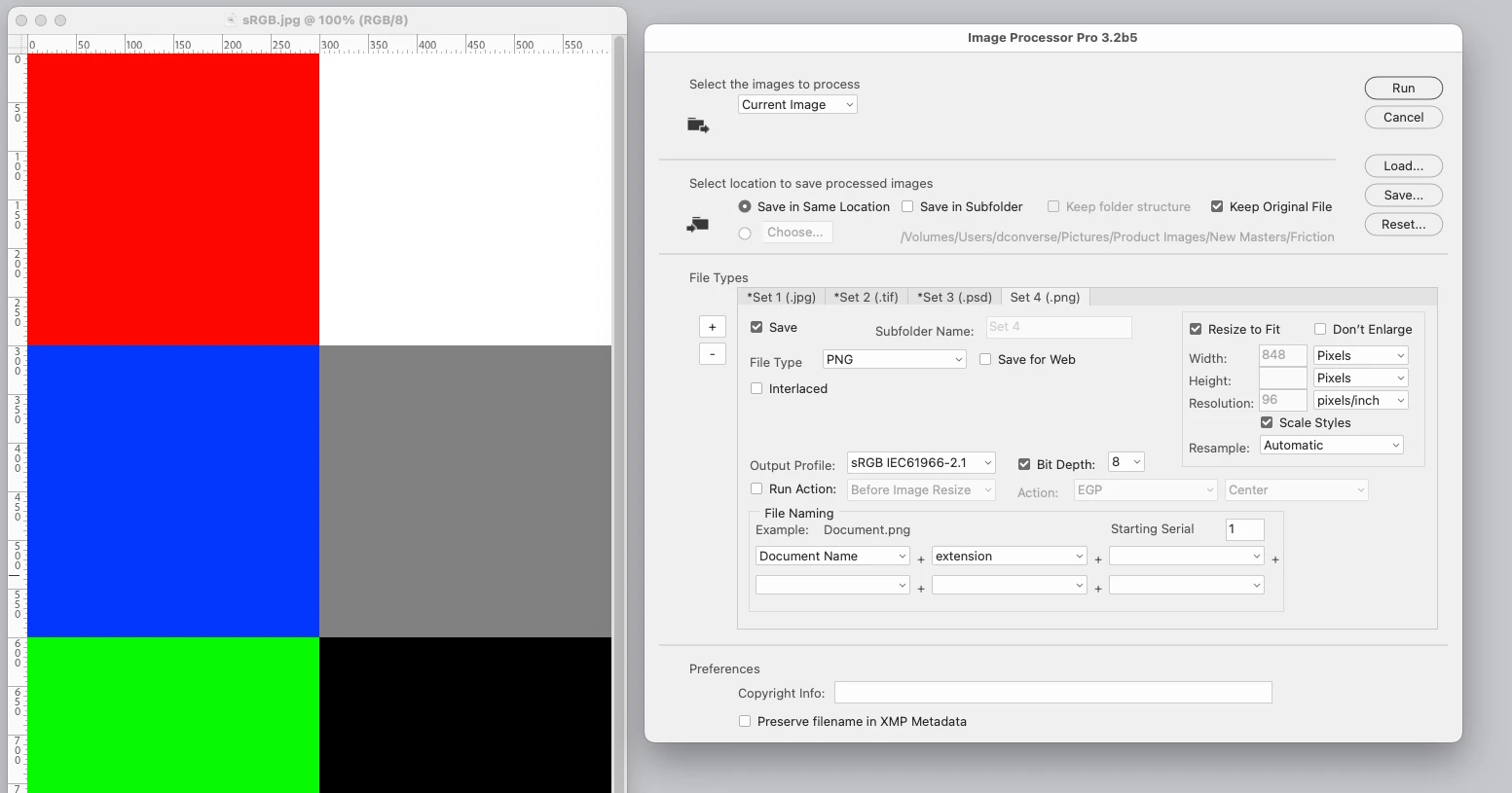Uncheck Keep Original File
Screen dimensions: 1512x793
[1217, 206]
